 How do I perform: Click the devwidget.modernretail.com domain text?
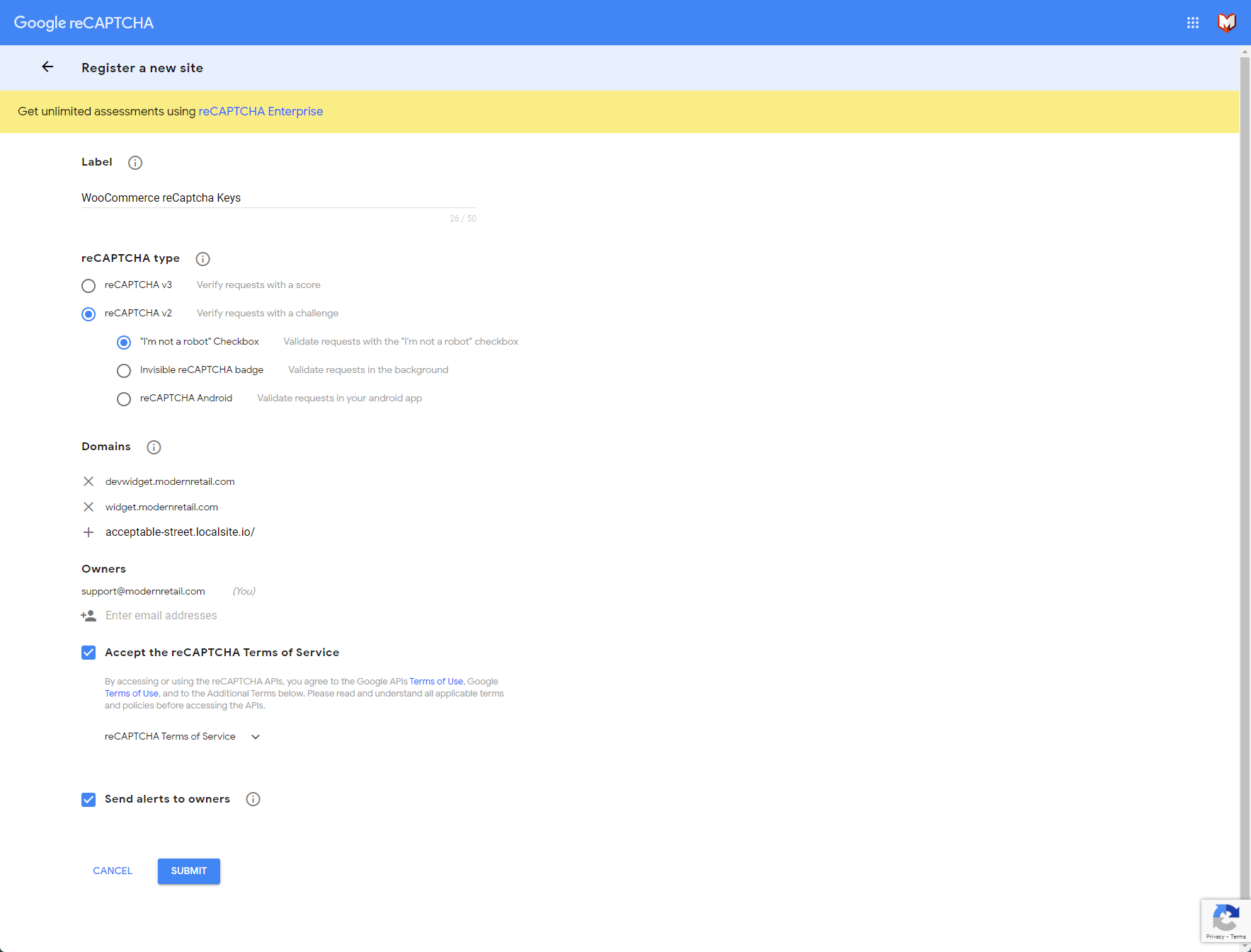[x=170, y=481]
